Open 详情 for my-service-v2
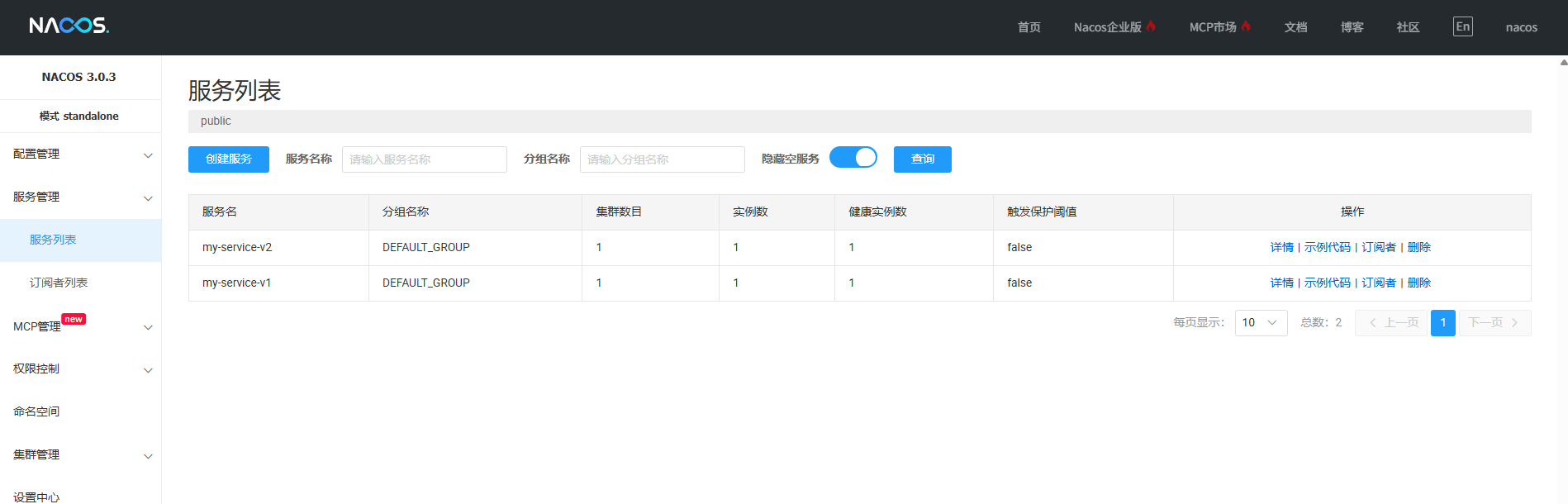Screen dimensions: 1568x504 (x=1281, y=247)
